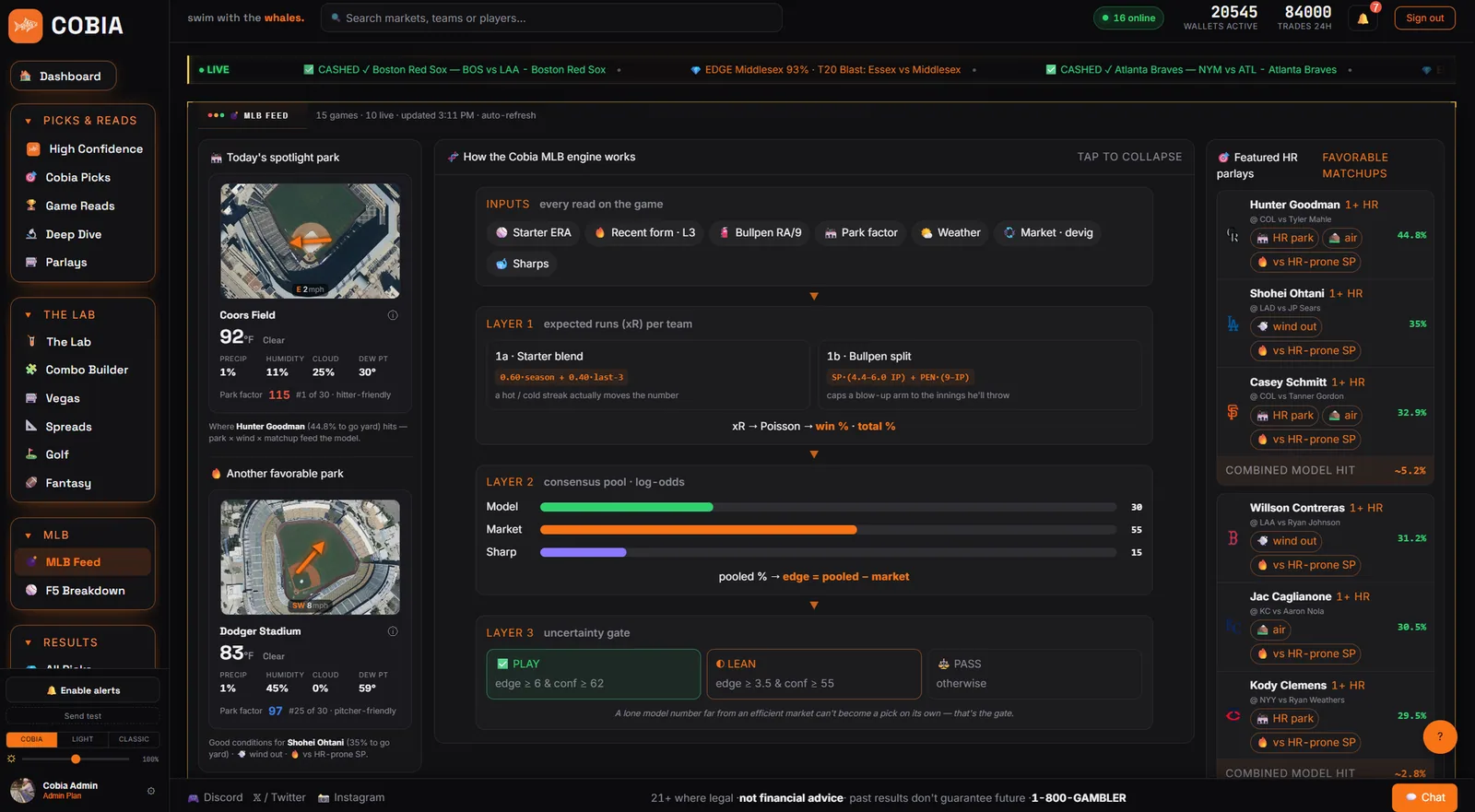Click the Combo Builder icon

(31, 370)
